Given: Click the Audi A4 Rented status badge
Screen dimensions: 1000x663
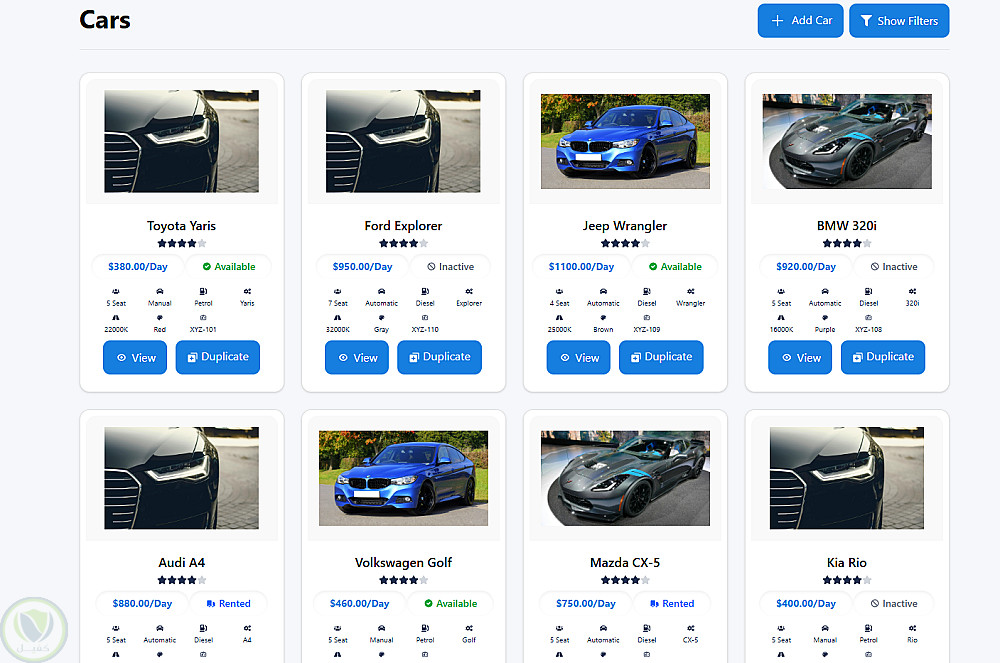Looking at the screenshot, I should [x=228, y=603].
